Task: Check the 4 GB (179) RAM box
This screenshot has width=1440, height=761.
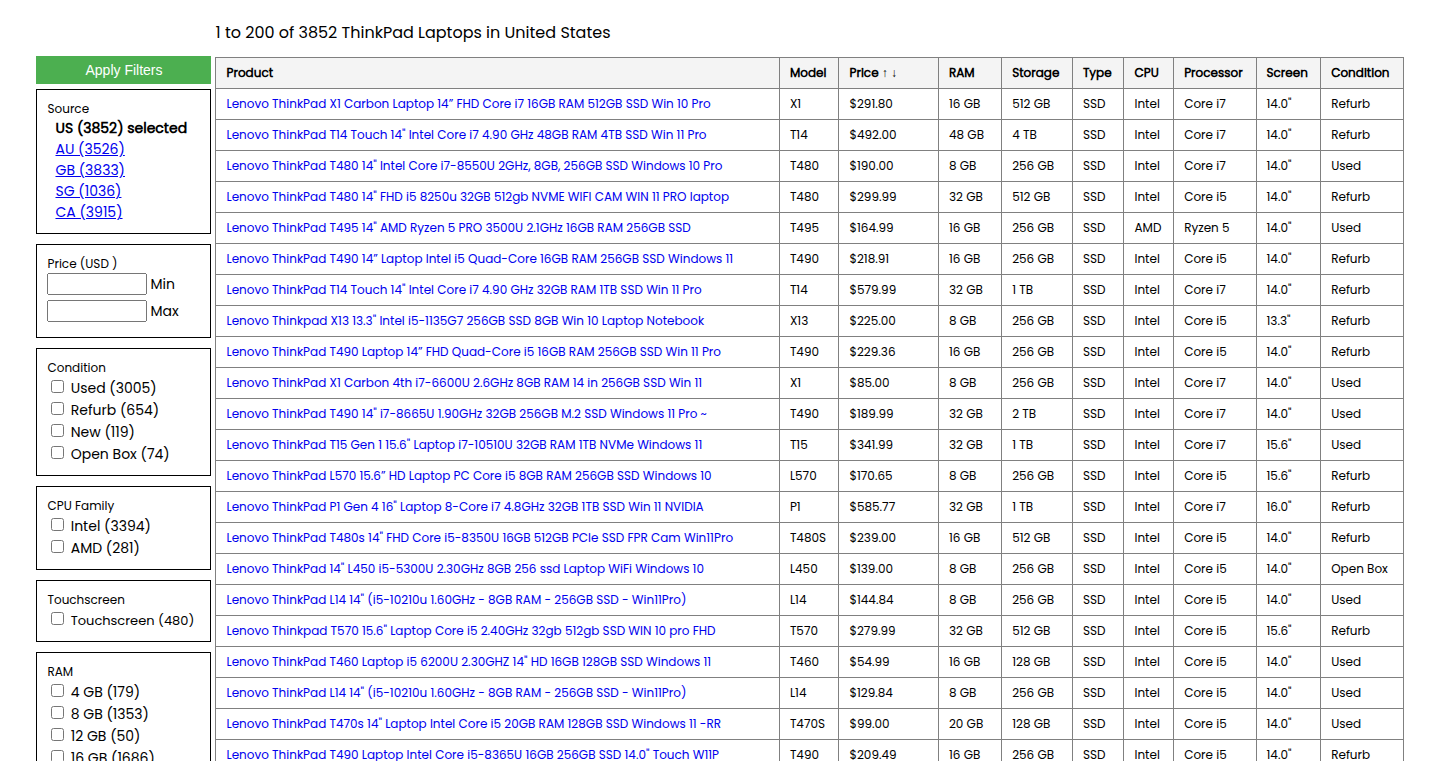Action: point(58,691)
